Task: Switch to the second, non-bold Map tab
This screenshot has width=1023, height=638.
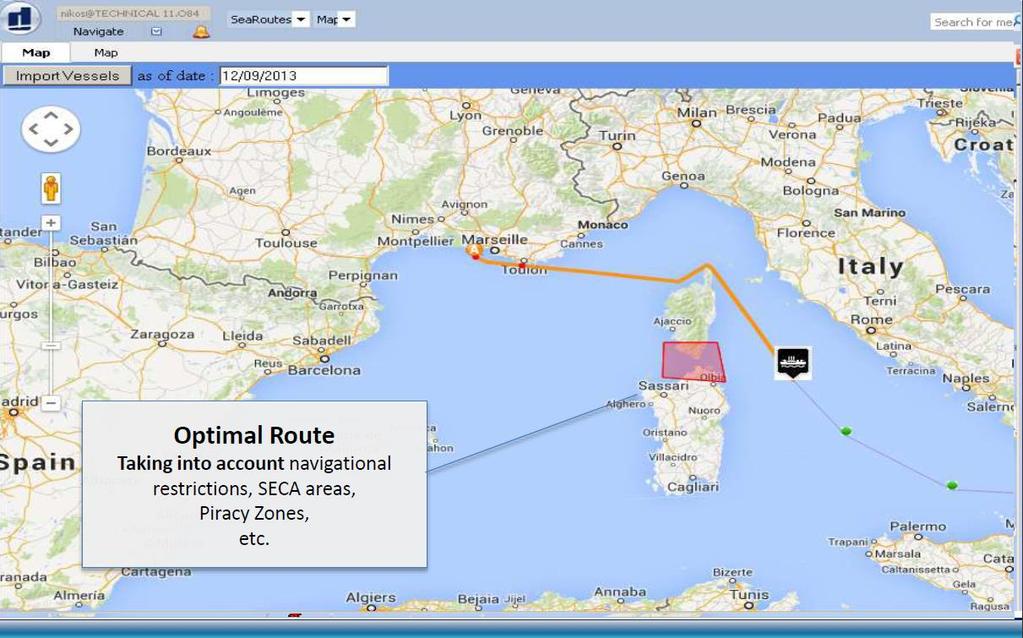Action: pyautogui.click(x=106, y=53)
